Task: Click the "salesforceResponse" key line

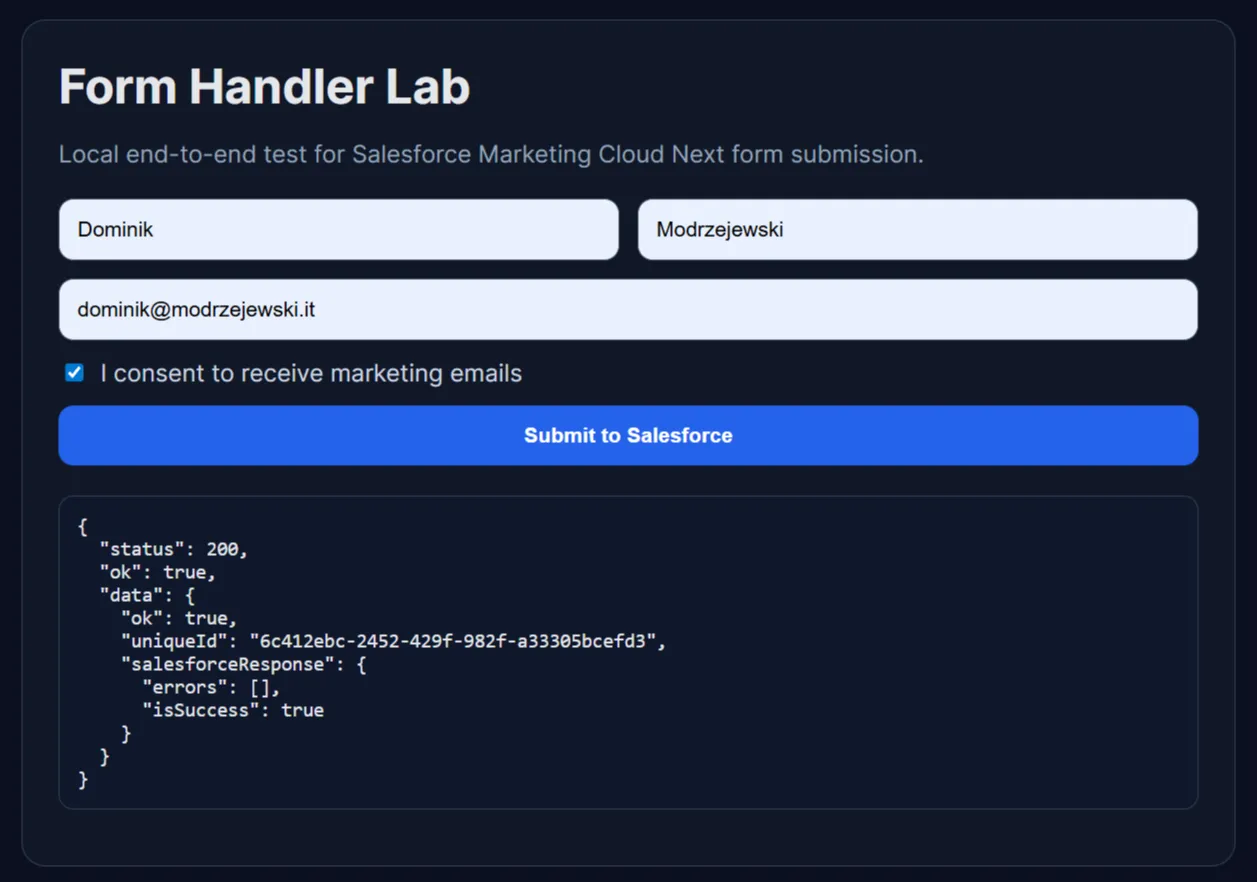Action: point(243,664)
